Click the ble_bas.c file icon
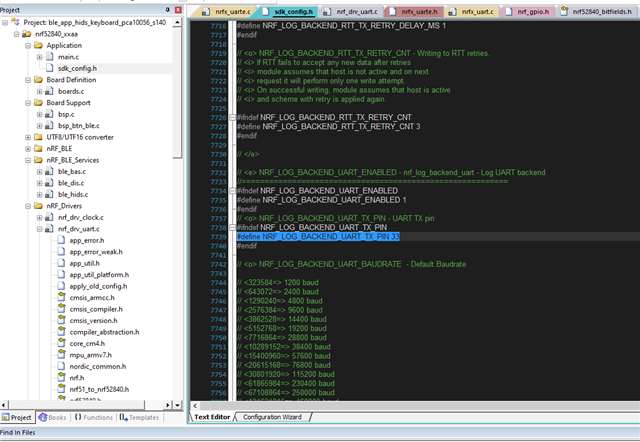 click(x=49, y=171)
